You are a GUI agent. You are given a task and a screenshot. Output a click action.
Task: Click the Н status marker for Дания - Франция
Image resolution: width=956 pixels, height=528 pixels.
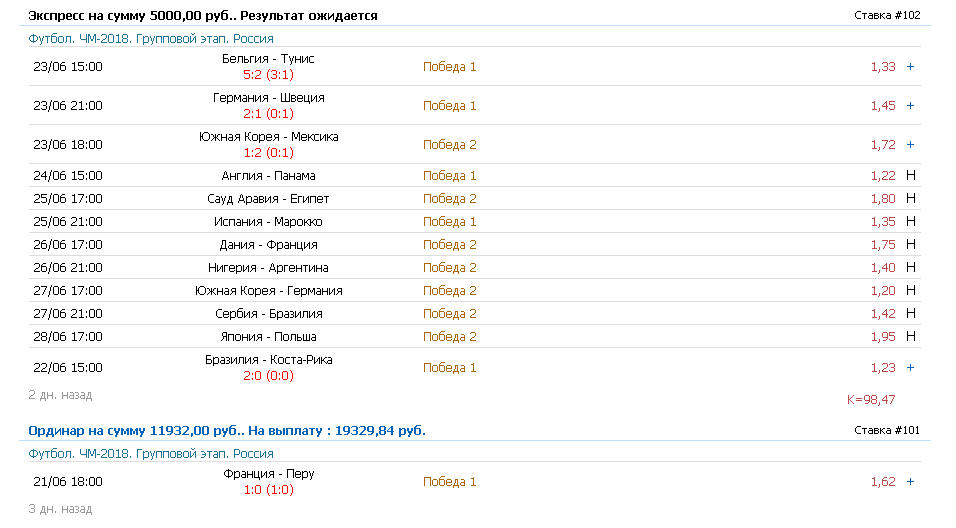(910, 245)
